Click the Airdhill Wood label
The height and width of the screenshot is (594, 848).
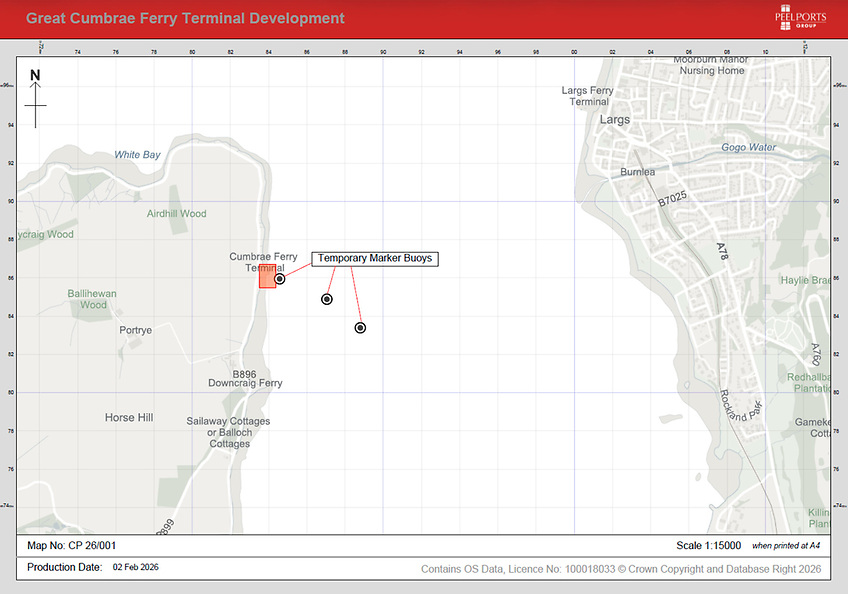point(176,214)
